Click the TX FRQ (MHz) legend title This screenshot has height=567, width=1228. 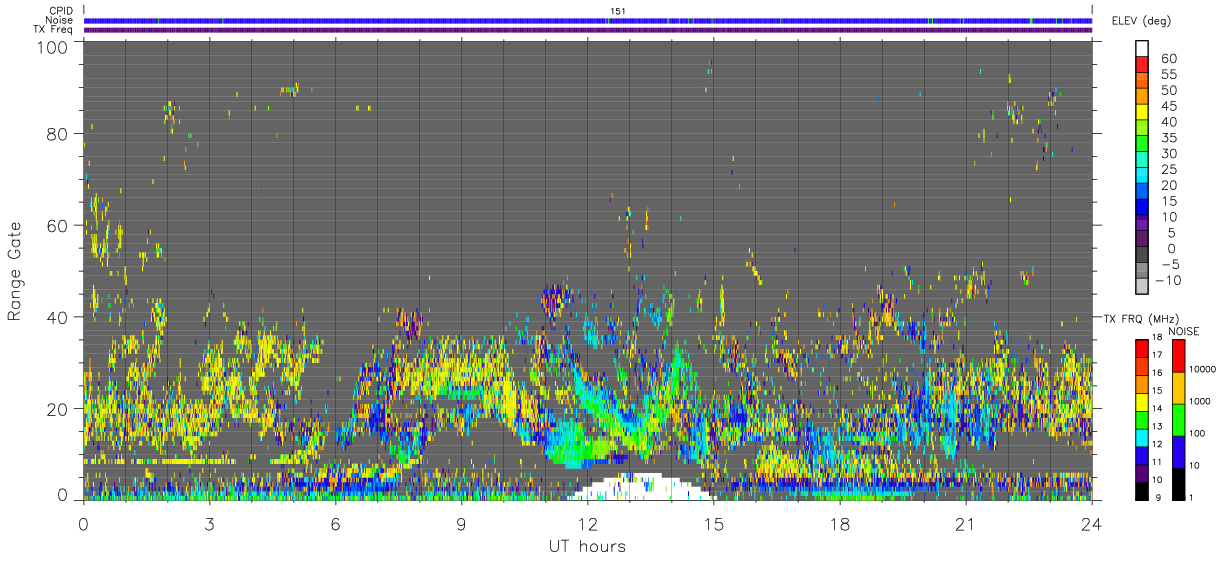coord(1141,318)
